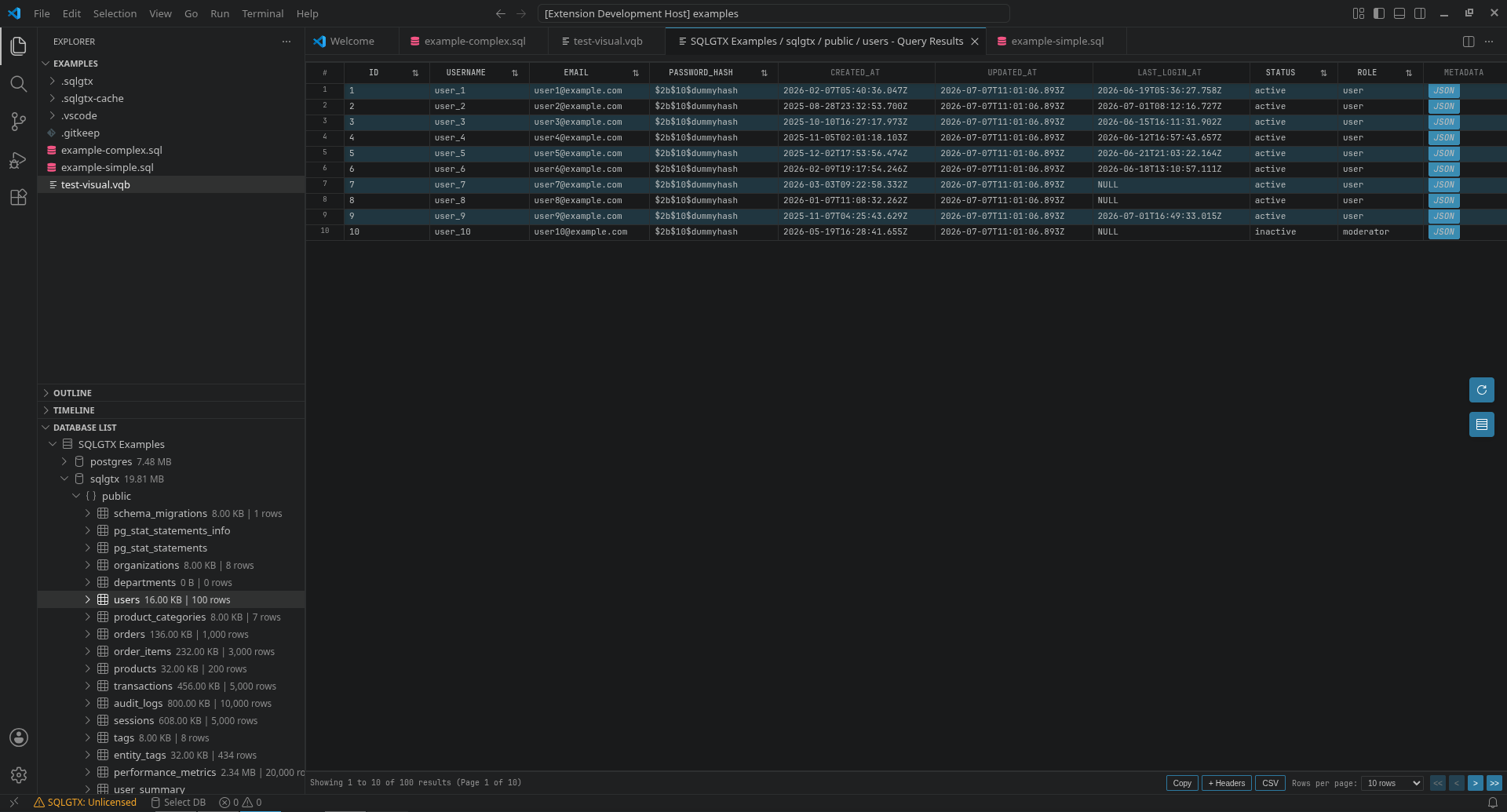The height and width of the screenshot is (812, 1507).
Task: Click the table view icon below refresh
Action: 1482,424
